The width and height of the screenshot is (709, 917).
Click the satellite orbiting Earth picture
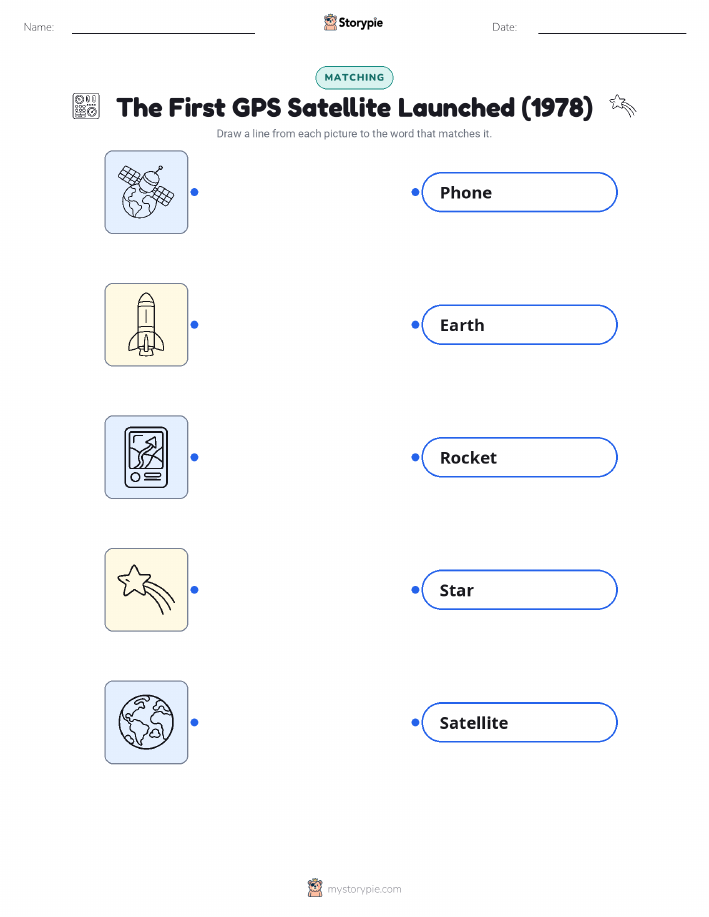coord(146,192)
